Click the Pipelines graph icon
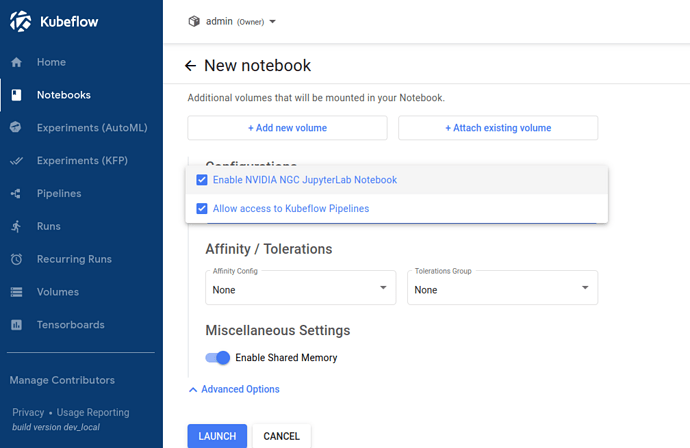This screenshot has width=690, height=448. tap(16, 193)
